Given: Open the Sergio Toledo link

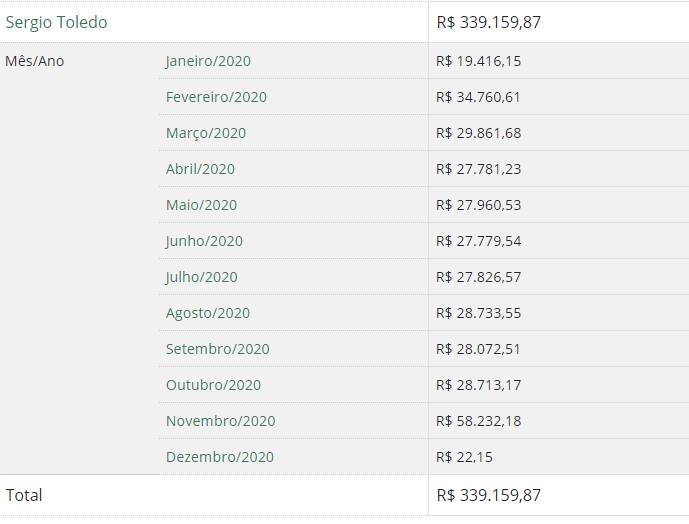Looking at the screenshot, I should 57,22.
